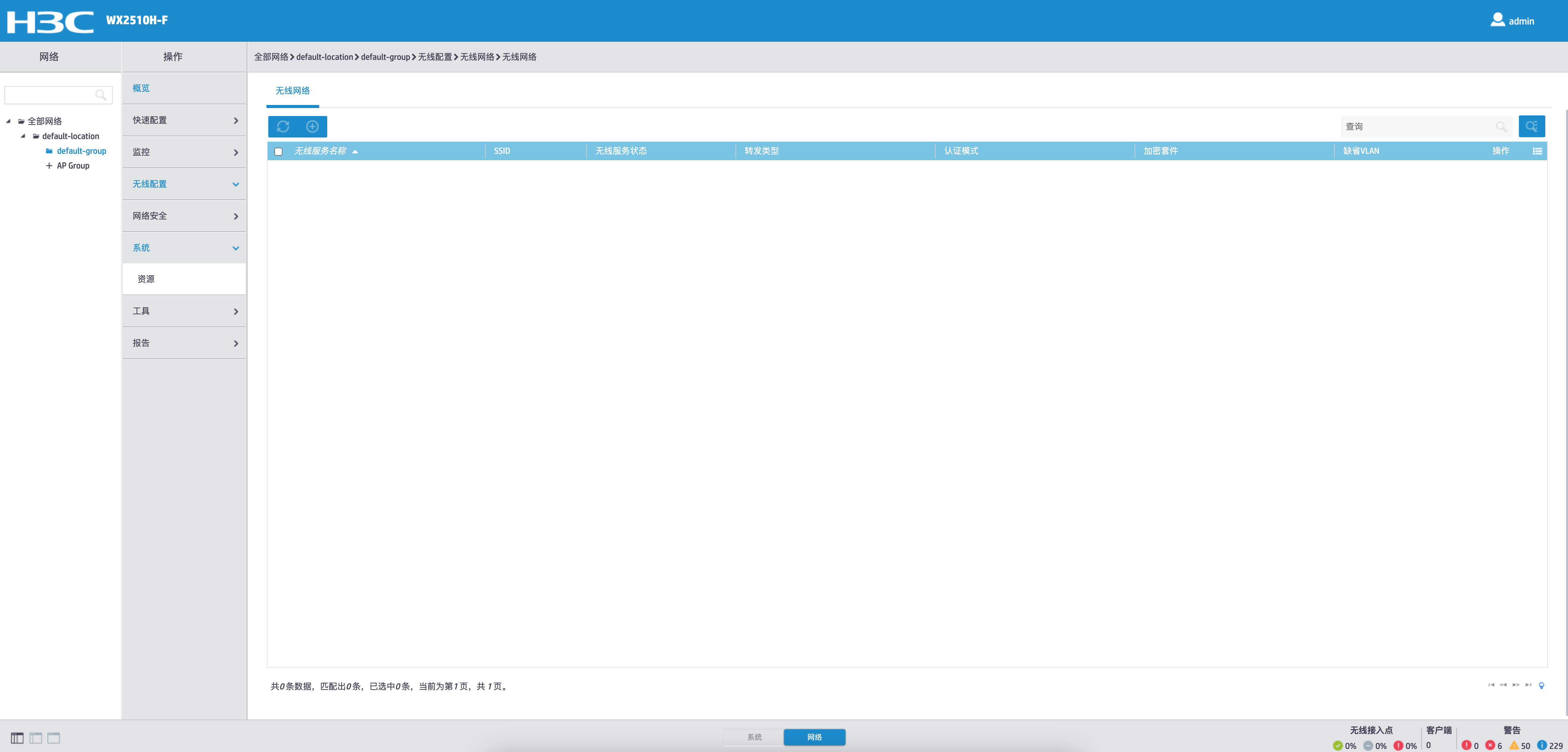The height and width of the screenshot is (752, 1568).
Task: Expand the 网络安全 menu section
Action: coord(184,216)
